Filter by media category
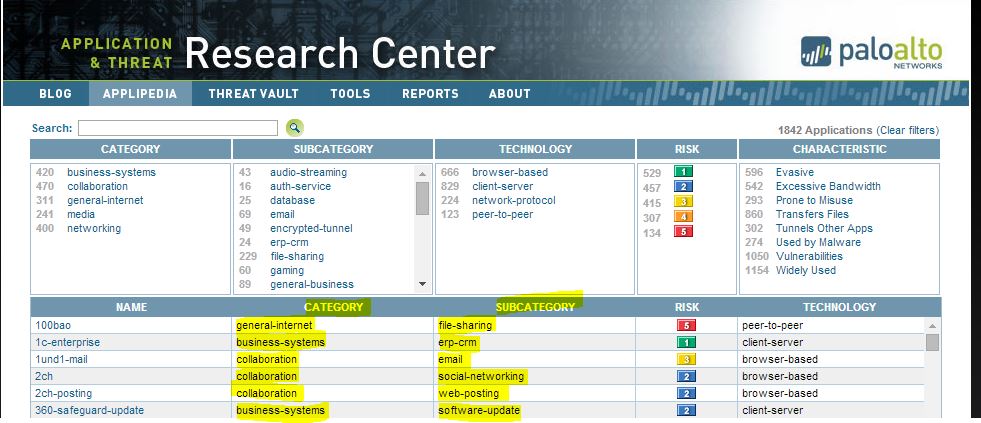Viewport: 981px width, 423px height. pyautogui.click(x=81, y=214)
